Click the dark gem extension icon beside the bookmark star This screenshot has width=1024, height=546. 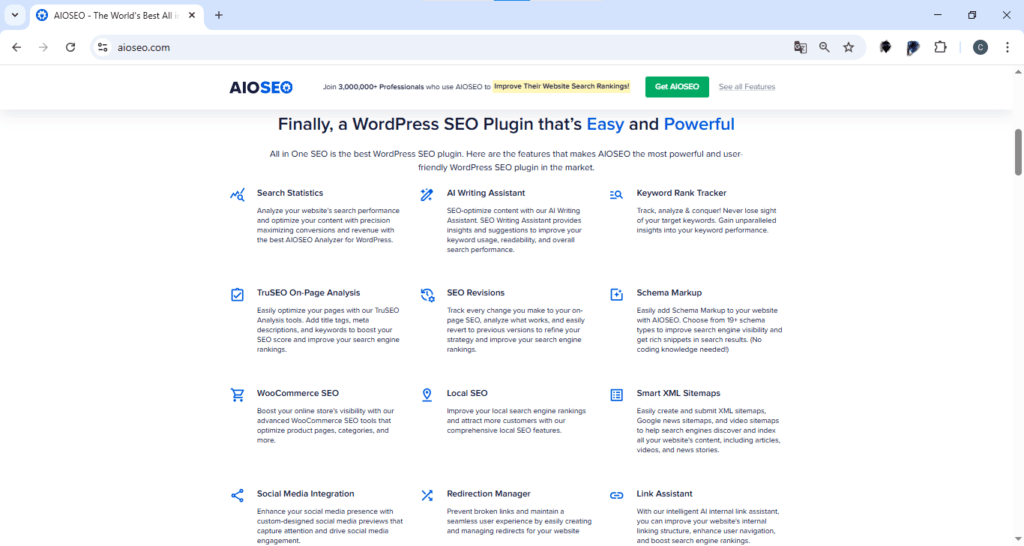(886, 47)
